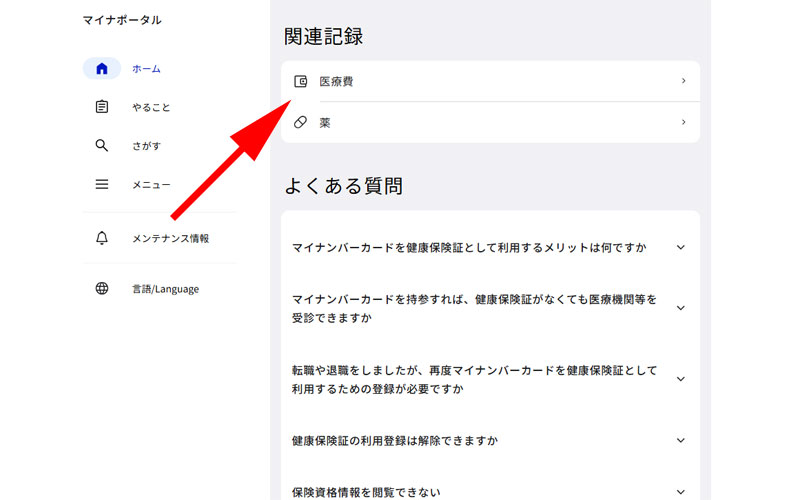Viewport: 800px width, 500px height.
Task: Expand chevron for 保険資格情報を閲覧できない question
Action: click(x=681, y=492)
